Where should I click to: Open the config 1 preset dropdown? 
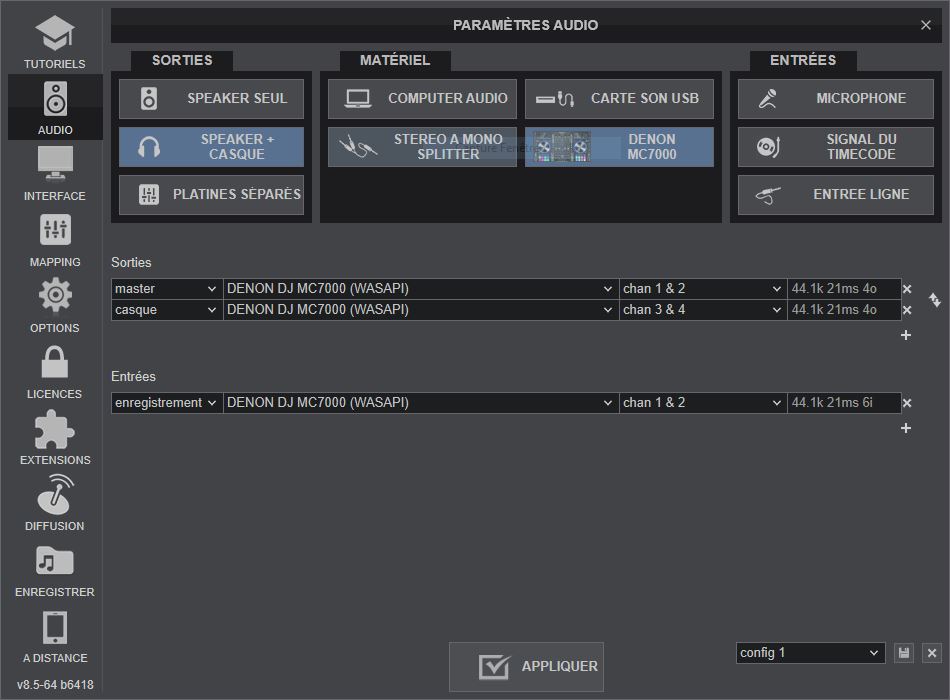[810, 653]
